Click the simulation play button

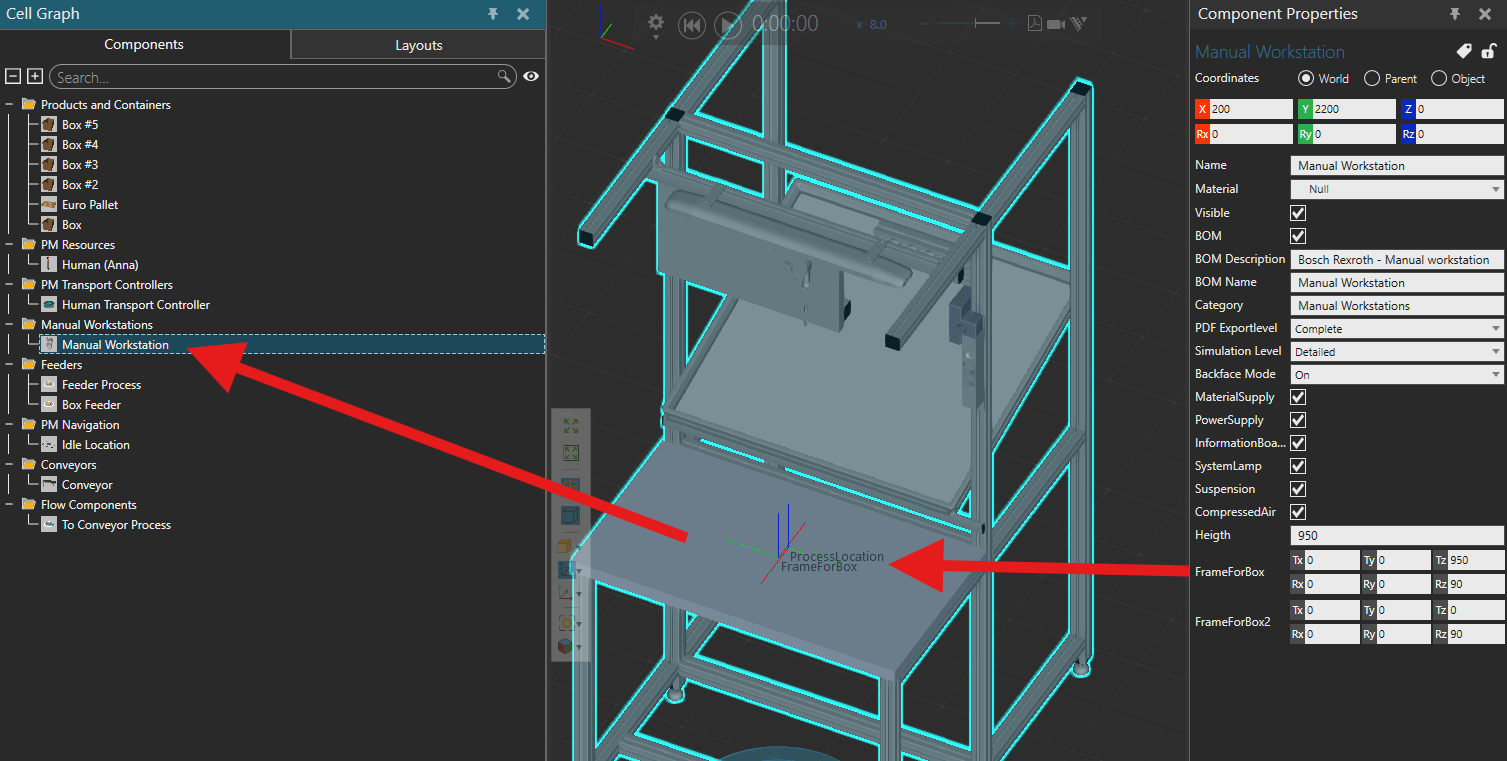pyautogui.click(x=729, y=25)
